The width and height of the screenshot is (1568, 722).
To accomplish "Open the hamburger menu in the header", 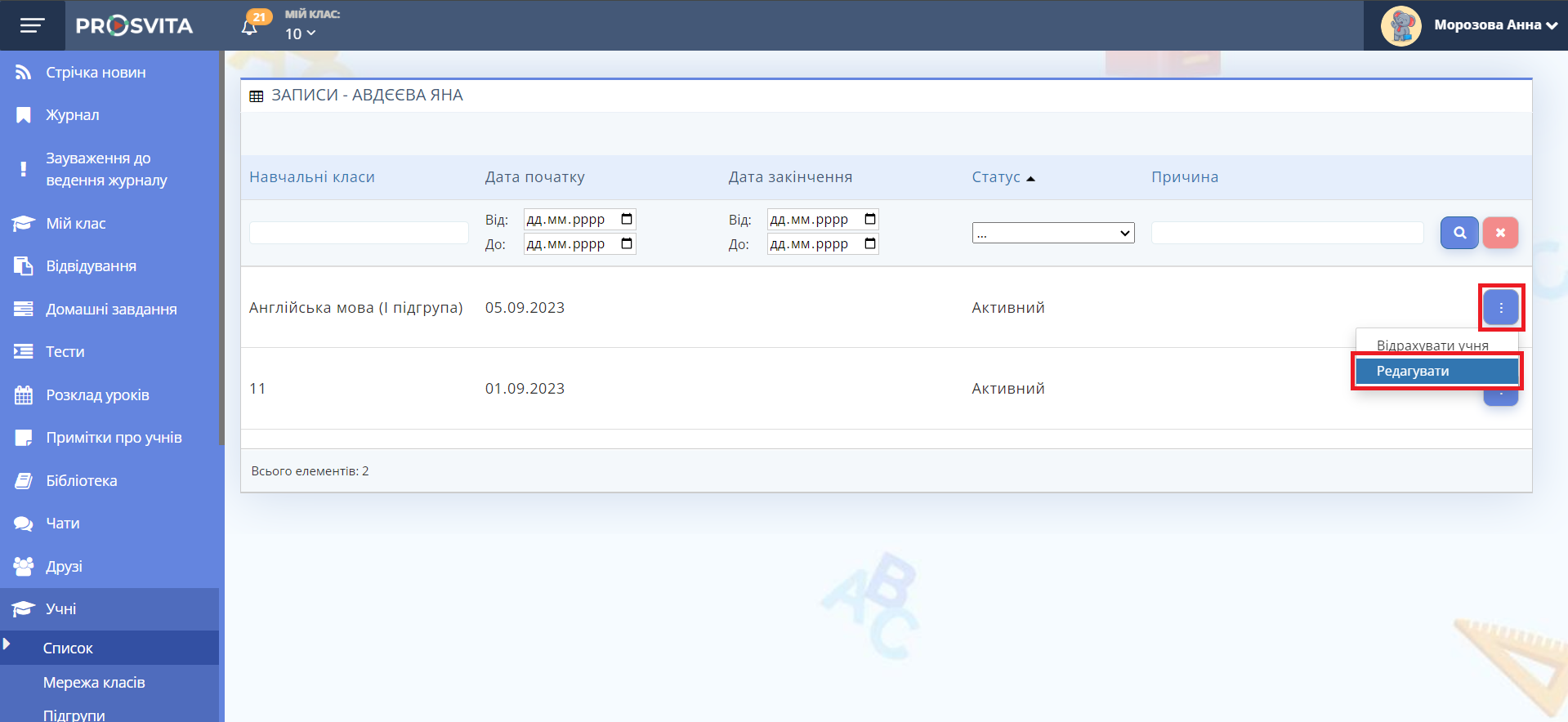I will pos(32,25).
